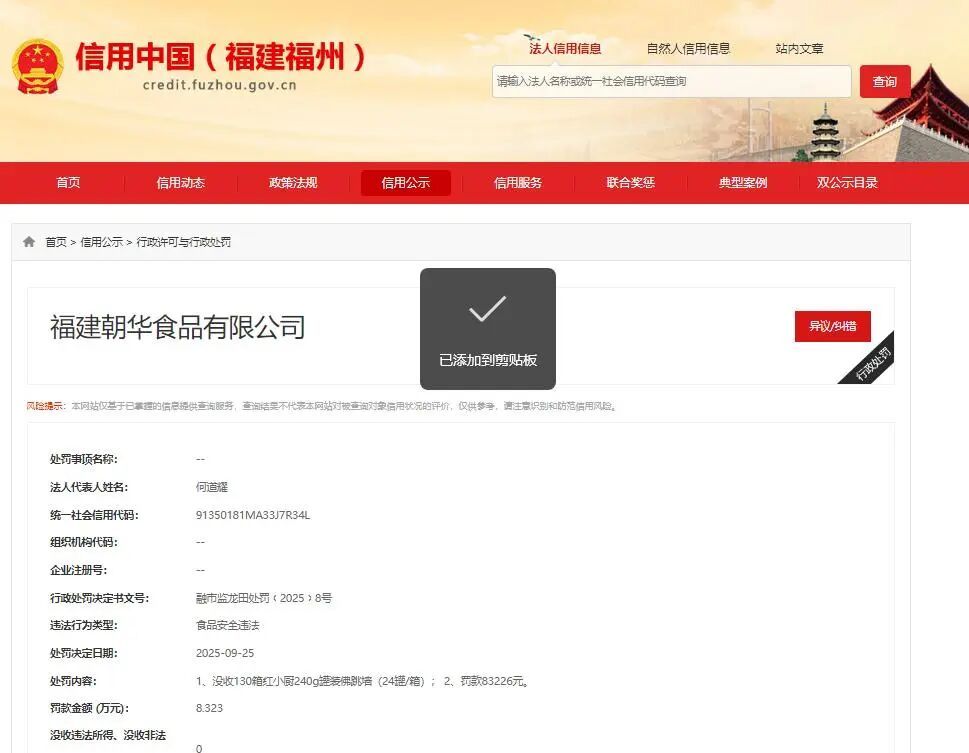Click the national emblem logo icon
The image size is (969, 753).
tap(37, 66)
